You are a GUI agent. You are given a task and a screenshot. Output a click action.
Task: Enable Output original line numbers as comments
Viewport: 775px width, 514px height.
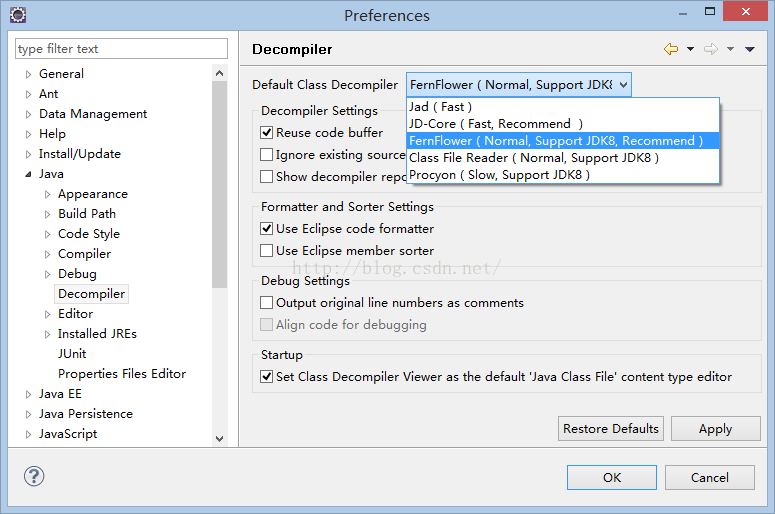tap(266, 302)
